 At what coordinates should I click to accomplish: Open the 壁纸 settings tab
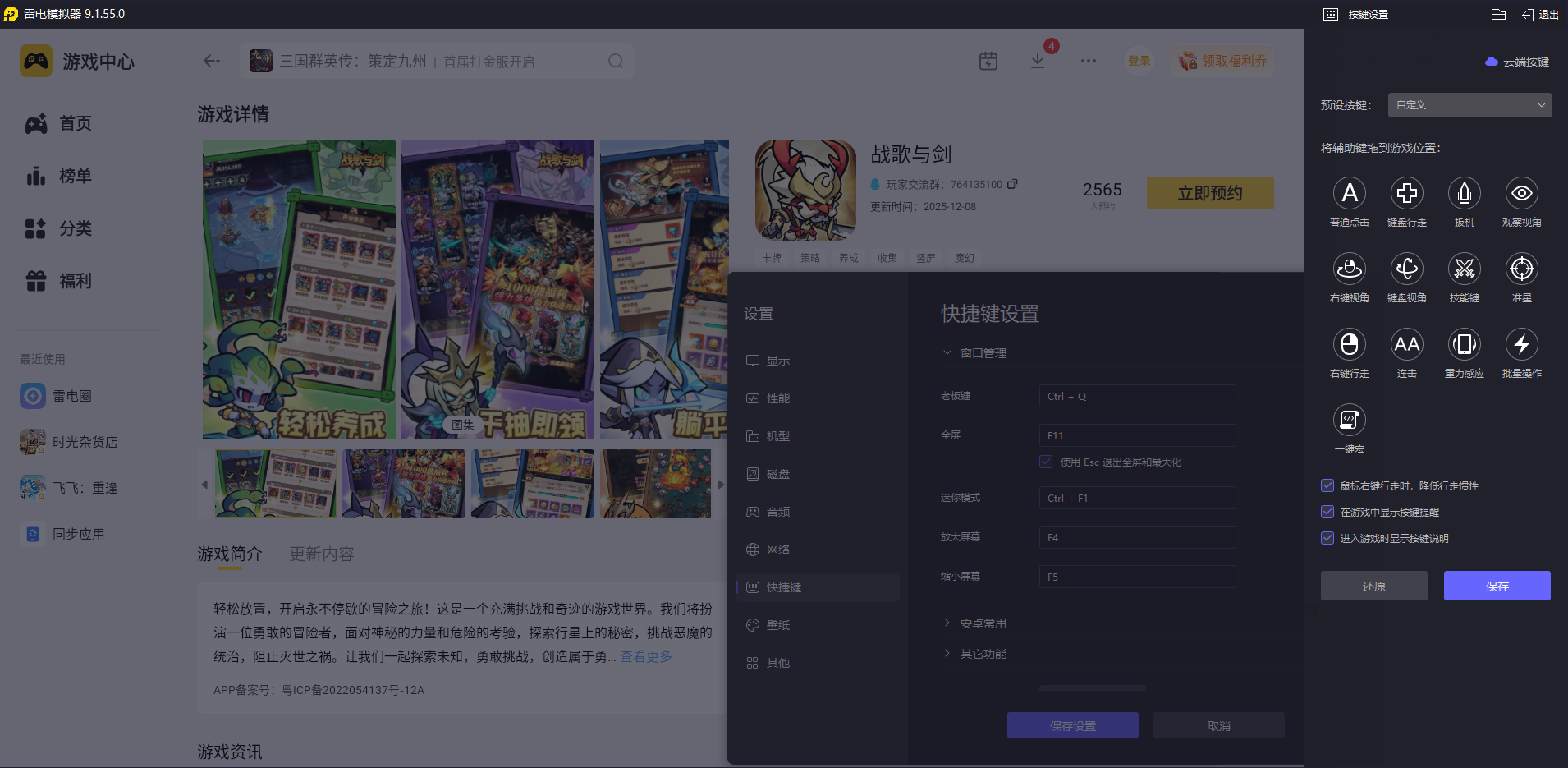click(x=818, y=625)
